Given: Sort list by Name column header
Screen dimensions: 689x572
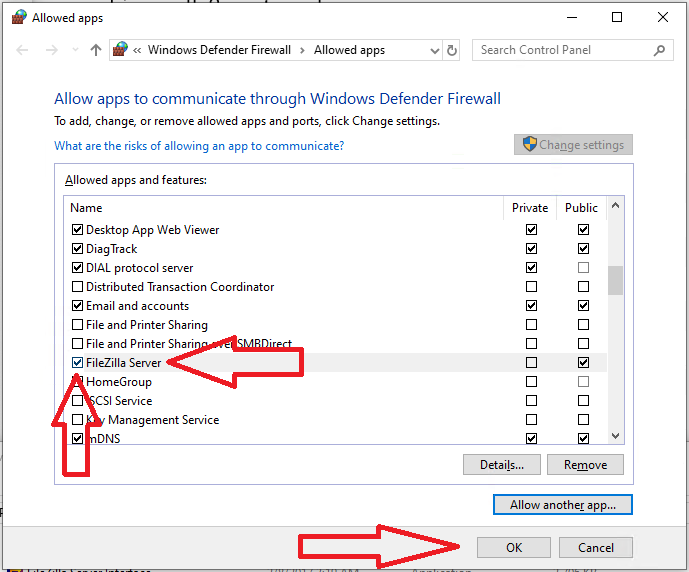Looking at the screenshot, I should tap(86, 208).
